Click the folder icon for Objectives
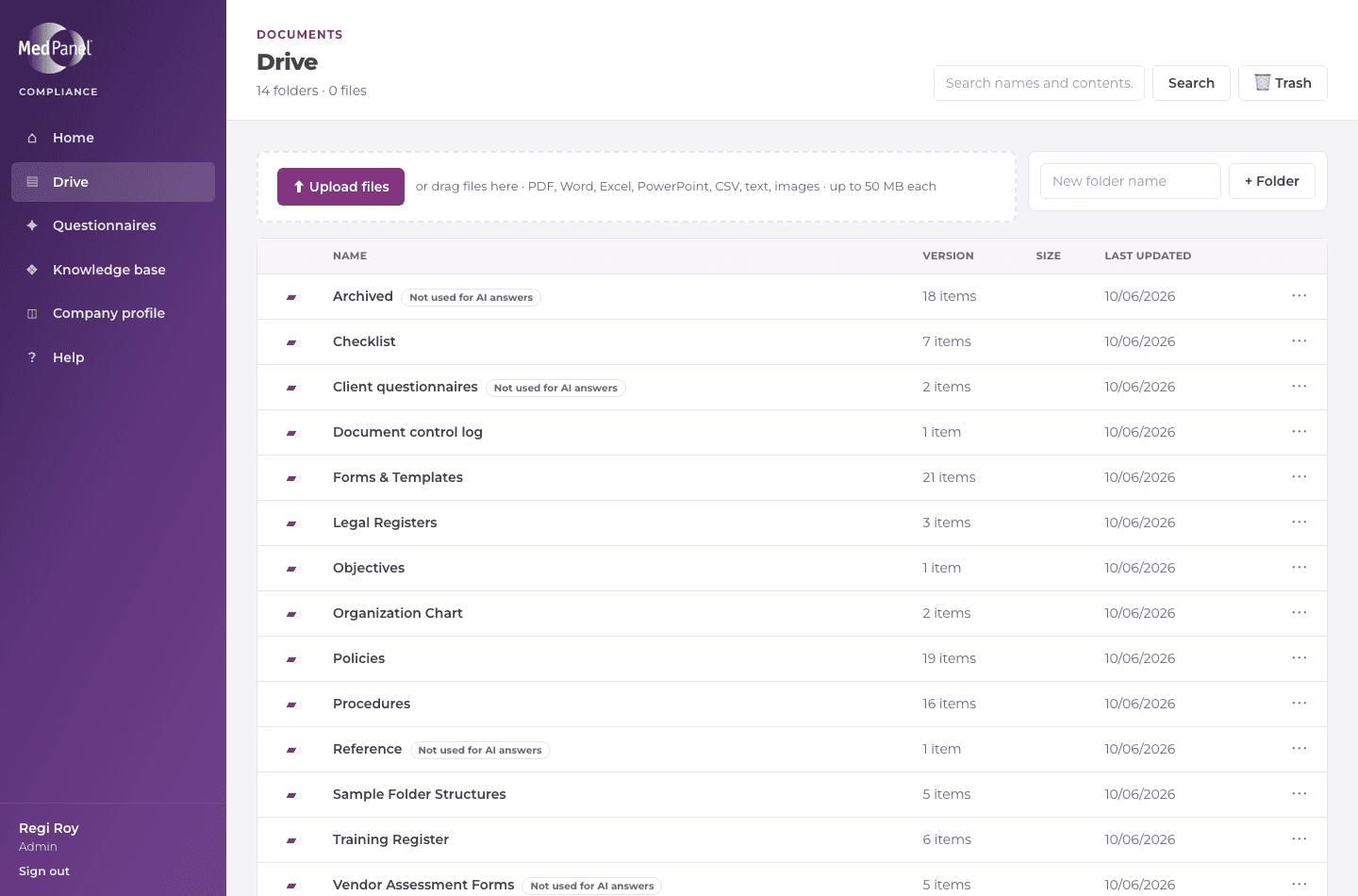 291,569
